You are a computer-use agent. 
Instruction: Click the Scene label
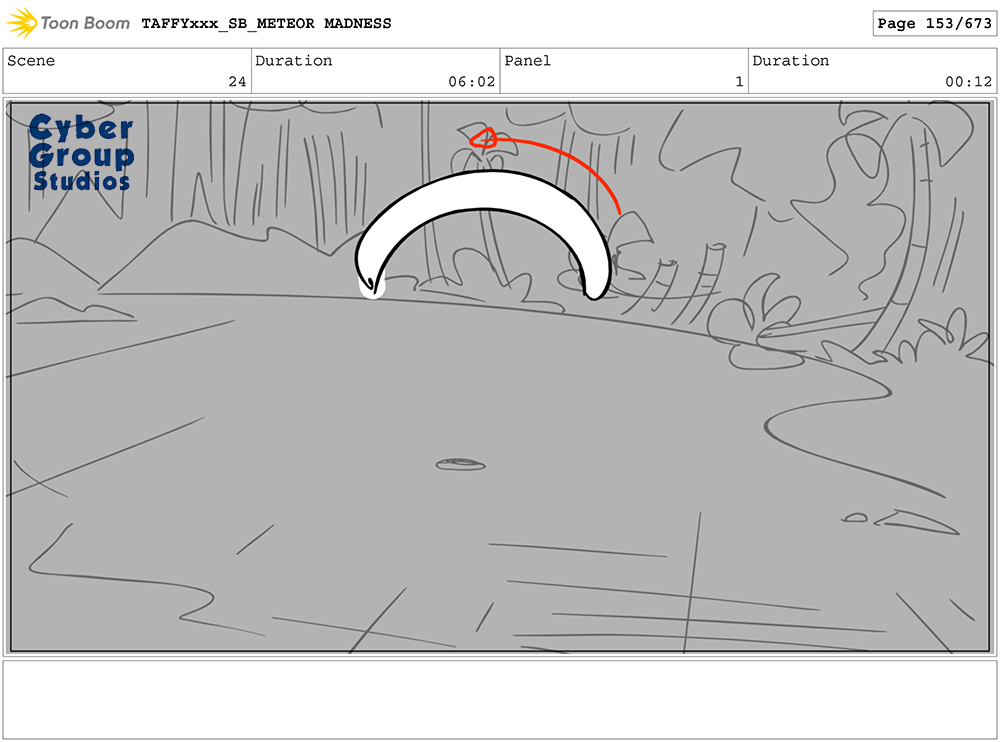(31, 61)
